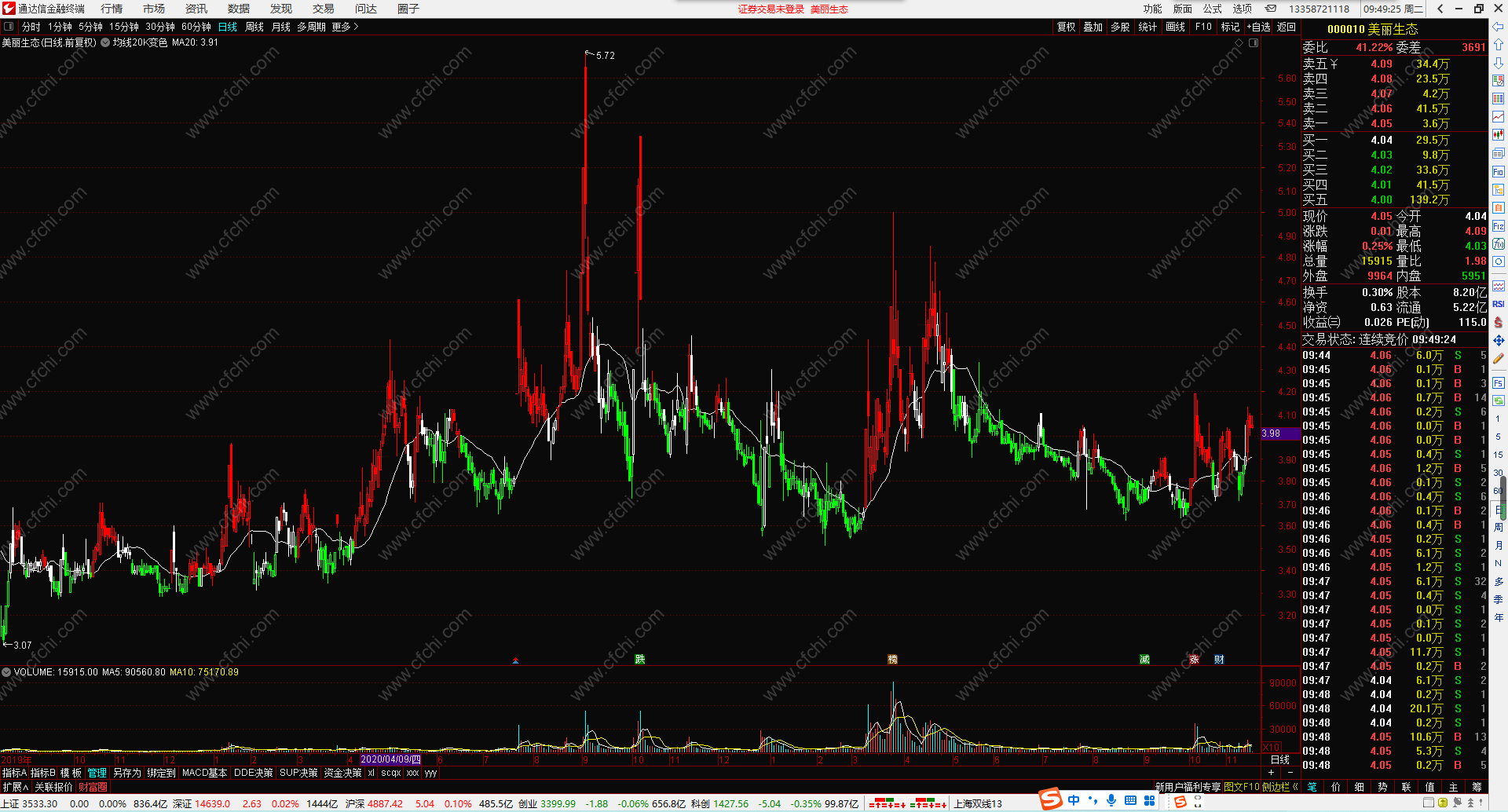Image resolution: width=1508 pixels, height=812 pixels.
Task: Click the orange '自' watchlist icon
Action: point(1499,208)
